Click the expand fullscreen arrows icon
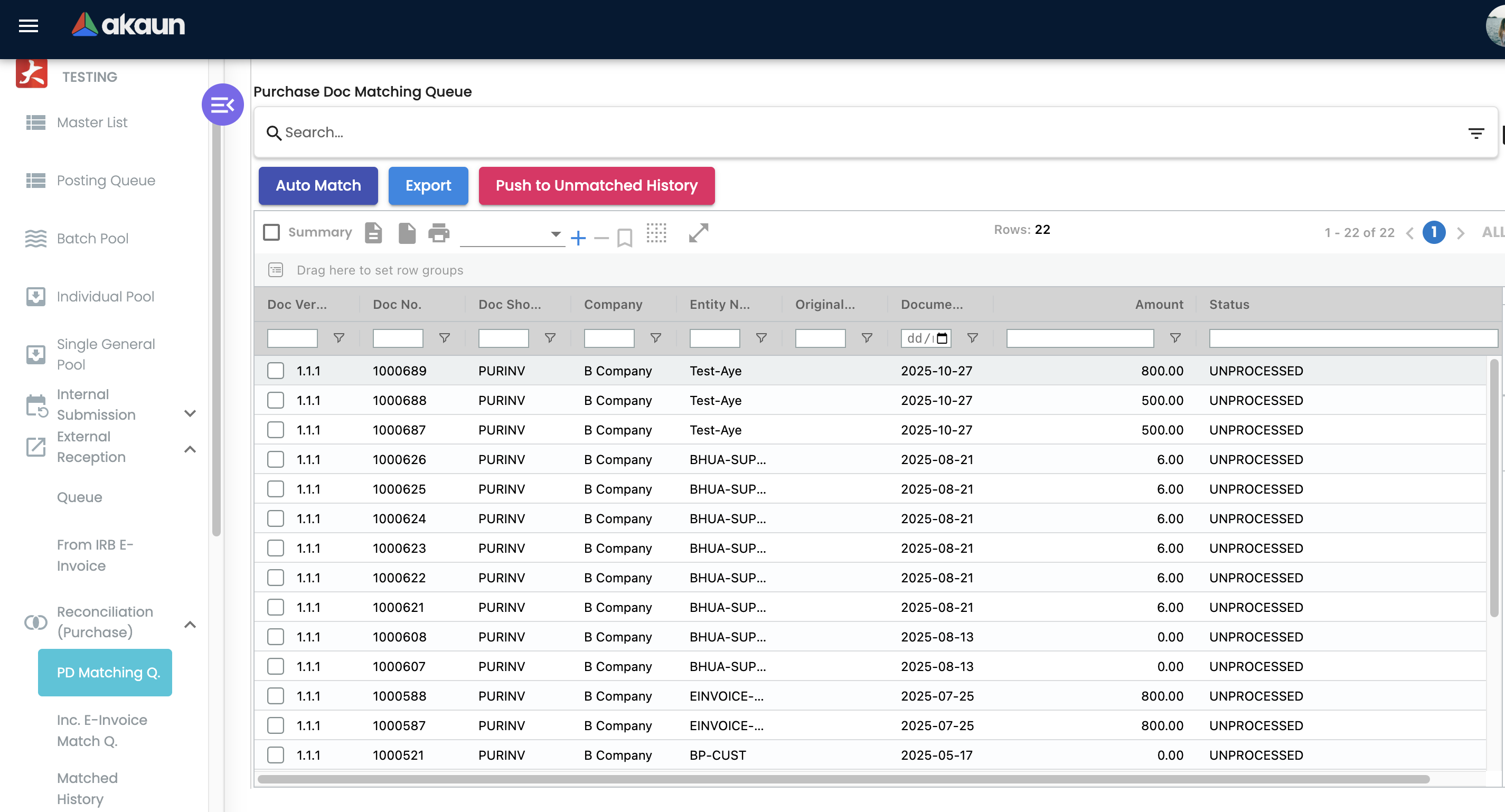 (698, 233)
